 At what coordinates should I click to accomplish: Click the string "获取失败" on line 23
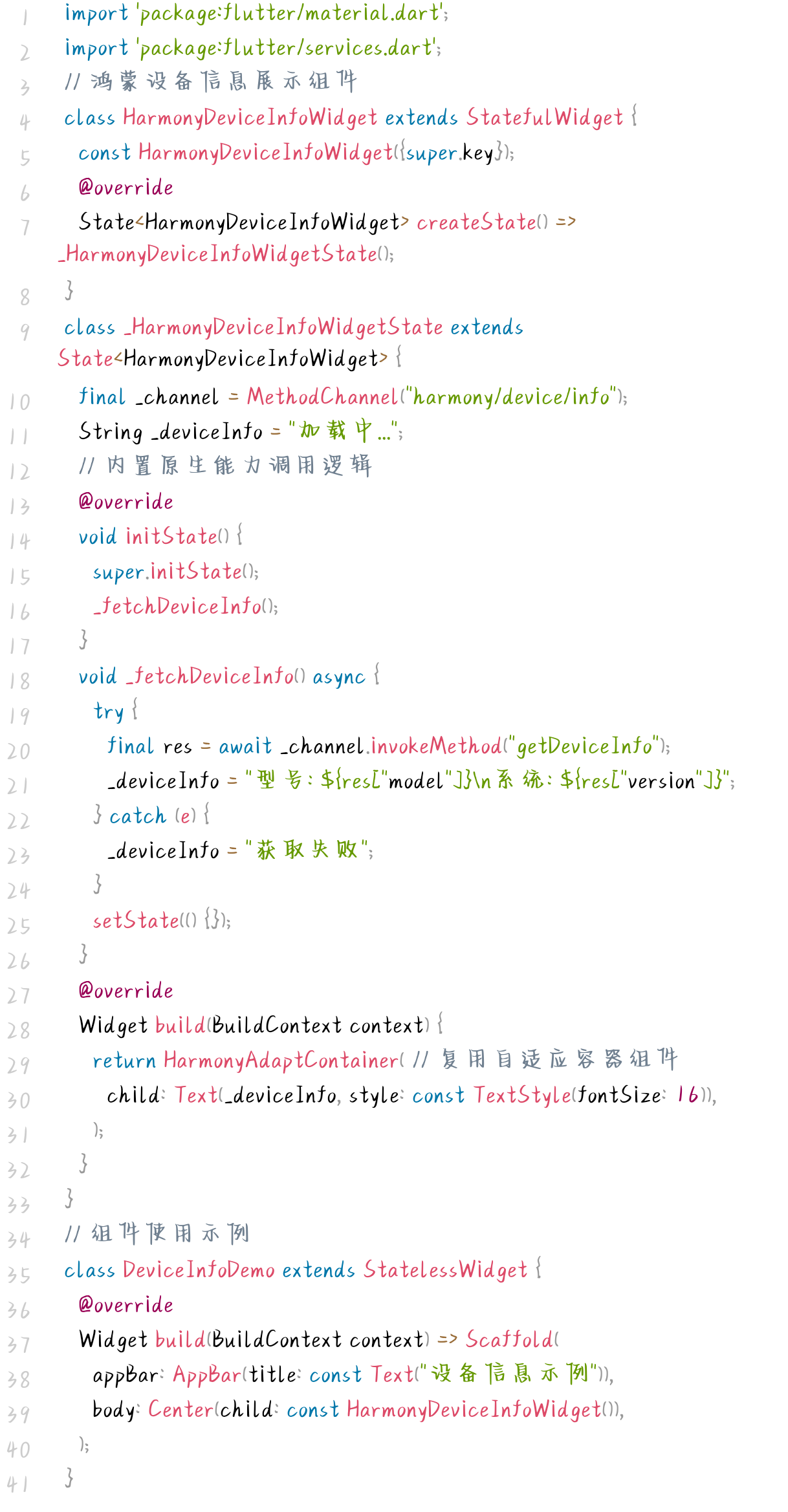(307, 850)
